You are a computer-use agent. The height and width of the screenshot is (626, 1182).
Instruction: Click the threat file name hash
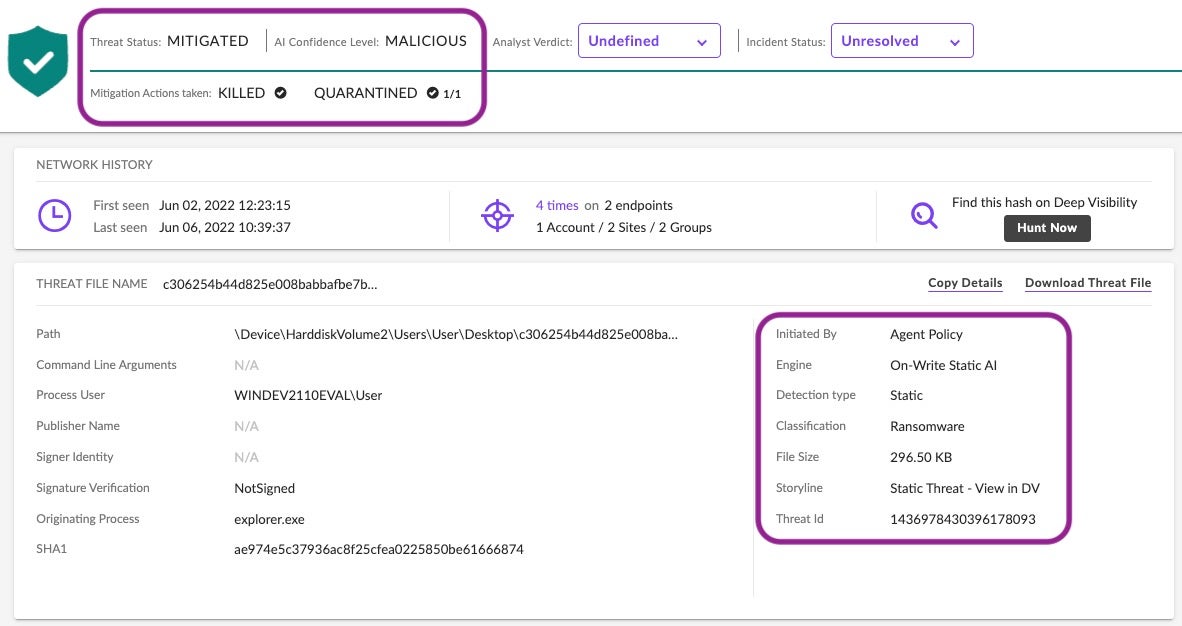[x=270, y=284]
